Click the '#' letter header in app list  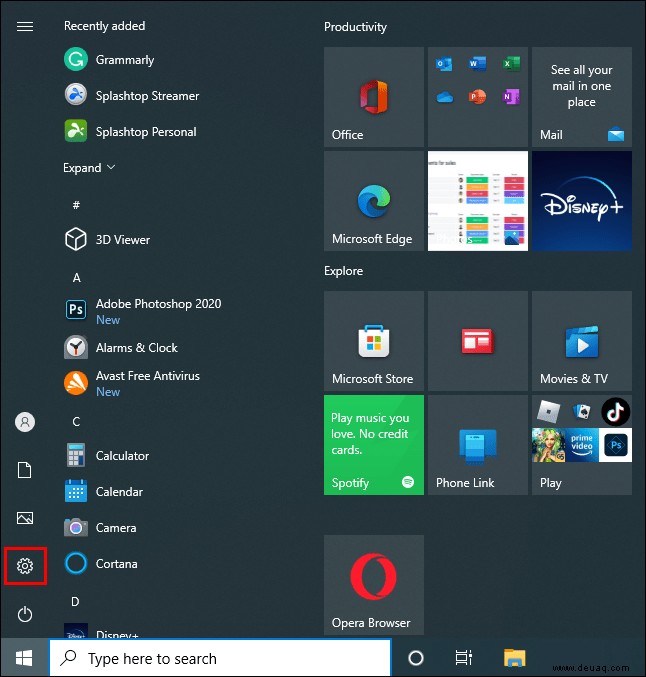pyautogui.click(x=76, y=205)
